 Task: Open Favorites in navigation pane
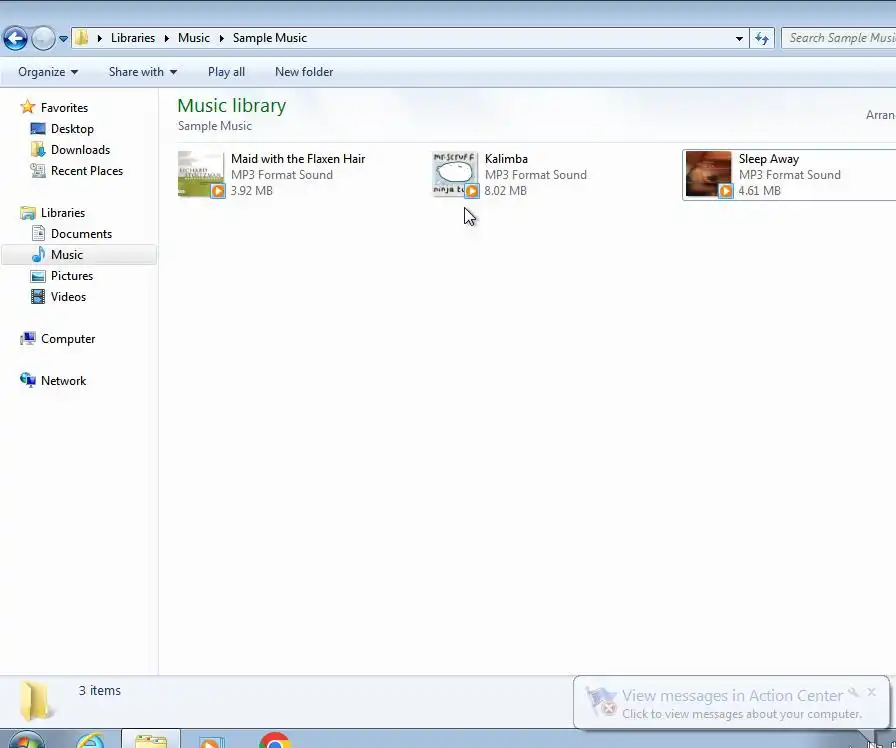click(65, 107)
